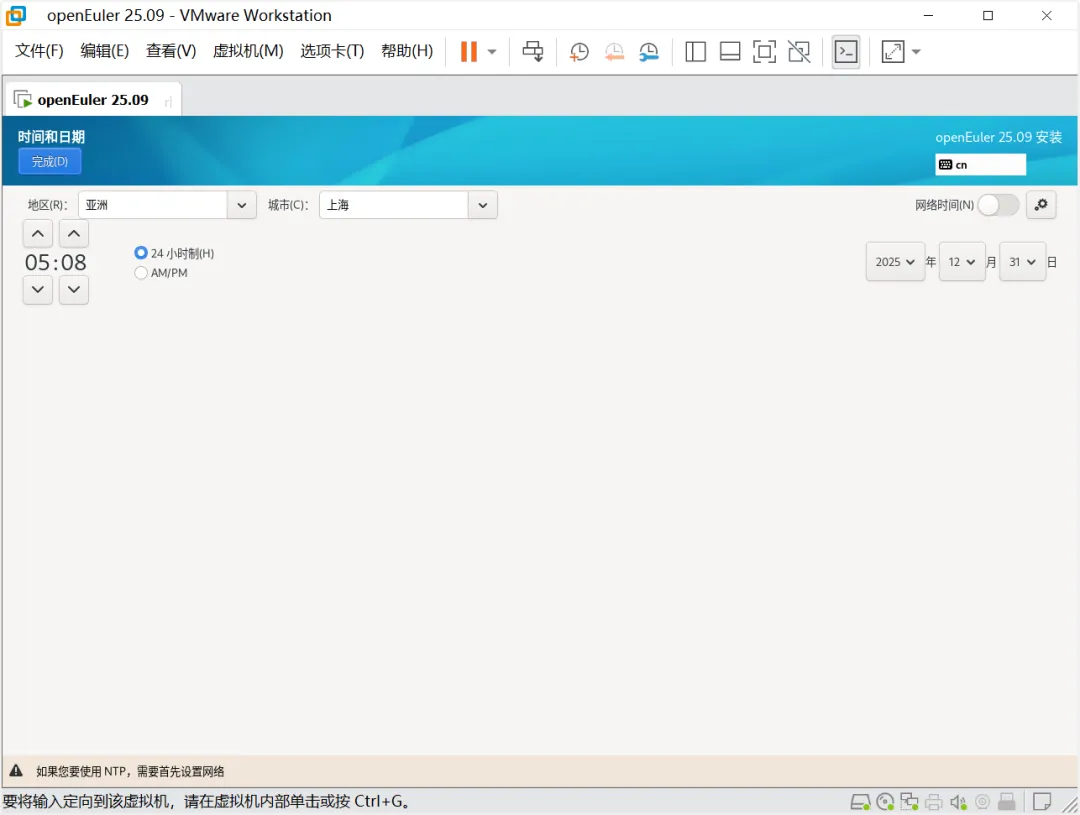1080x815 pixels.
Task: Maximize the VMware Workstation window
Action: [988, 15]
